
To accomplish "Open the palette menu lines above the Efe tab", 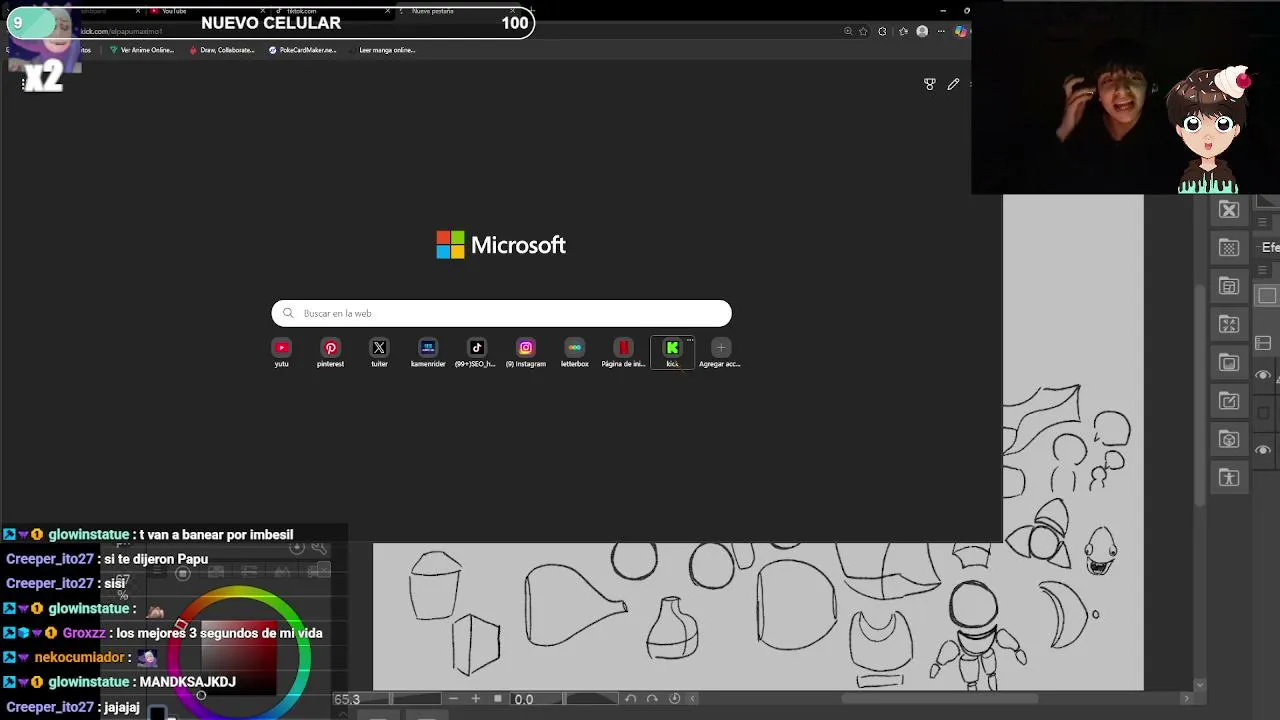I will 1262,222.
